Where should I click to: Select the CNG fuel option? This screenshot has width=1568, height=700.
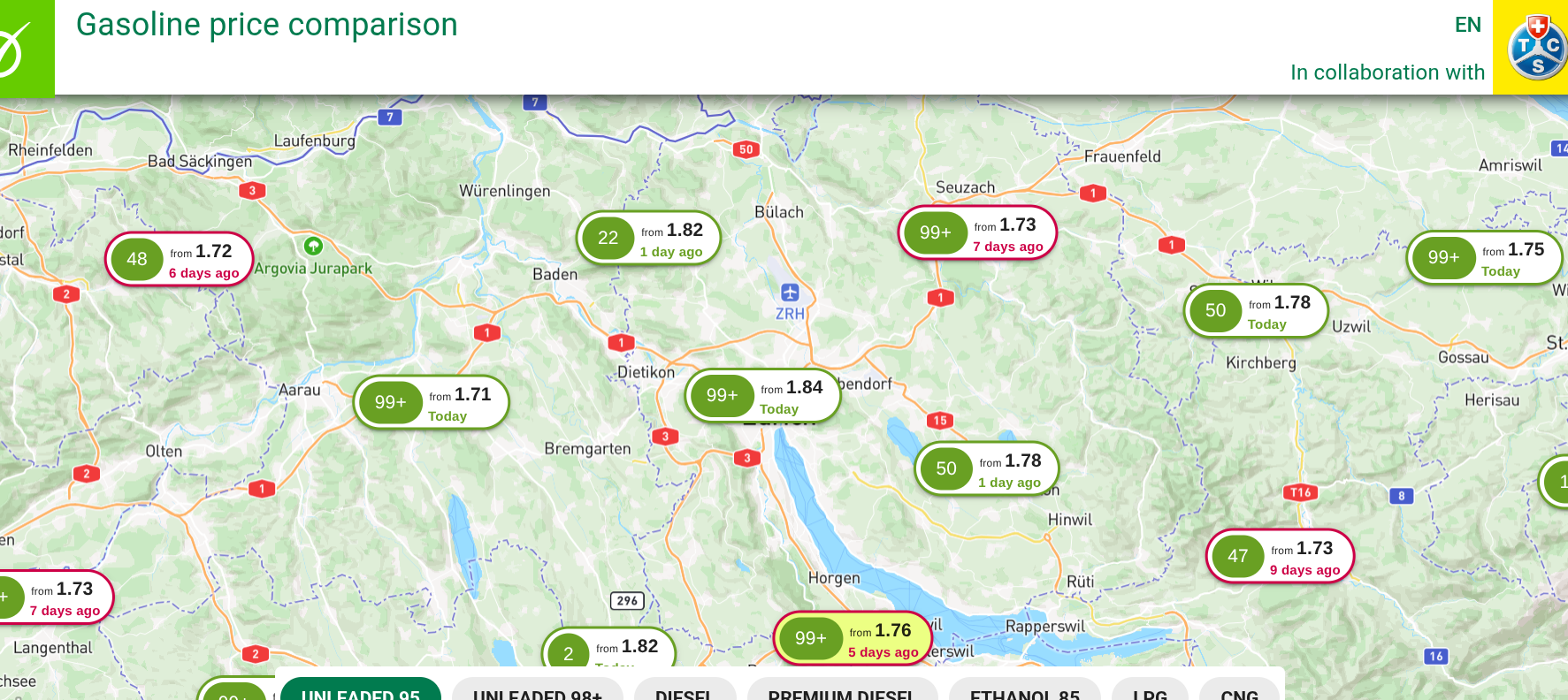[x=1240, y=689]
